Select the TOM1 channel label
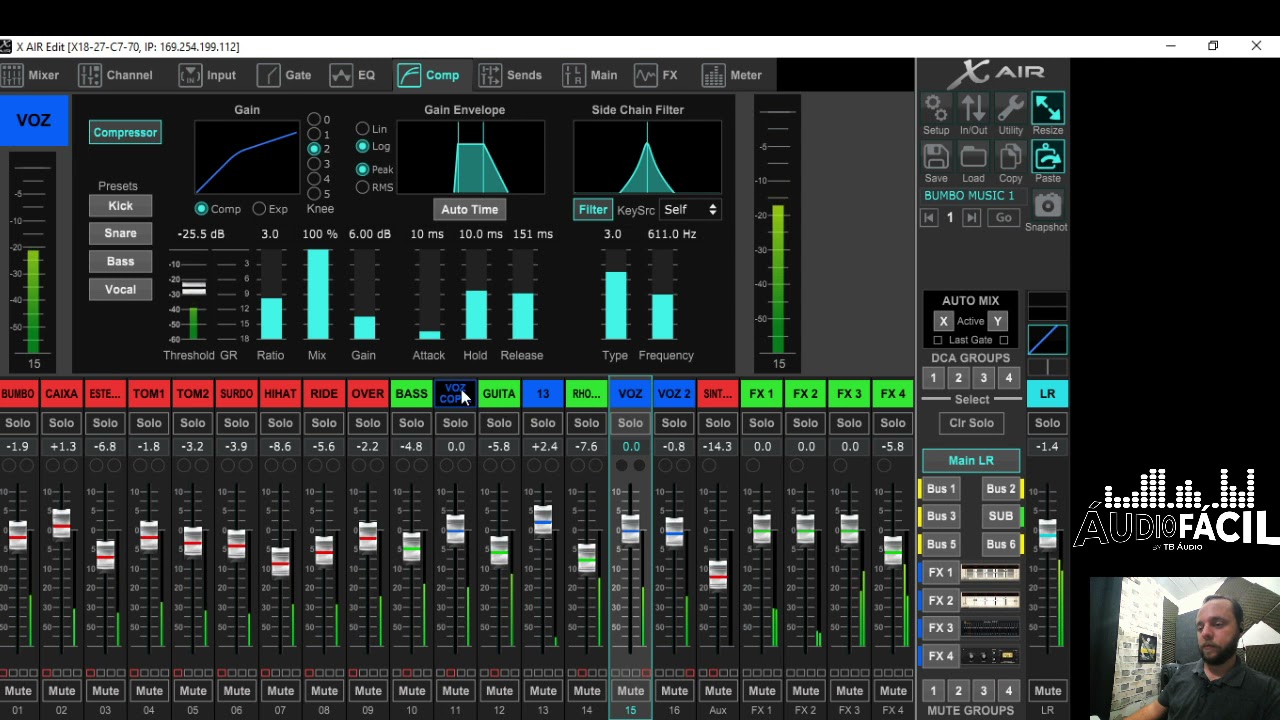 point(149,394)
